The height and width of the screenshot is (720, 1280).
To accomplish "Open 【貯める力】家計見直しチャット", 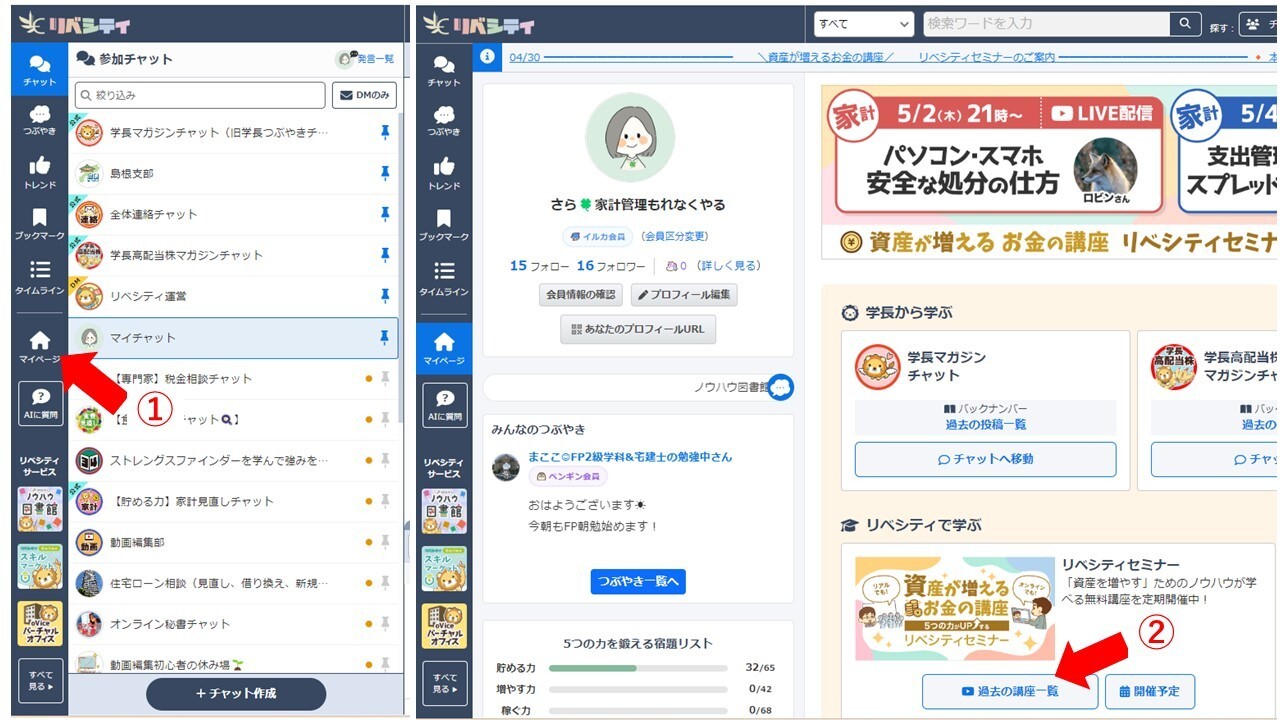I will pyautogui.click(x=234, y=501).
